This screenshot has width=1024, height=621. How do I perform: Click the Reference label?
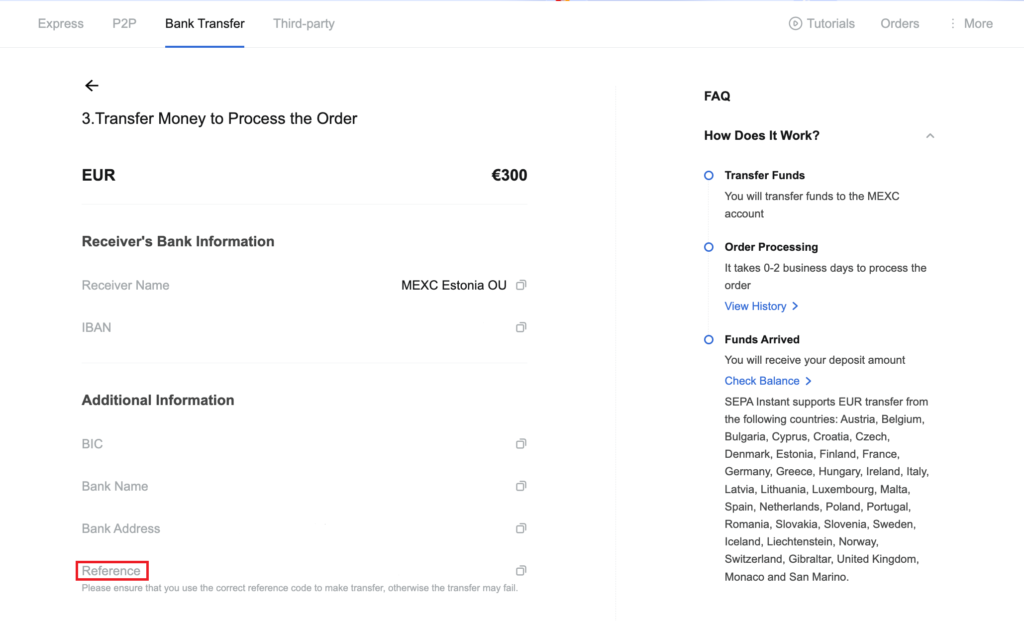click(111, 571)
